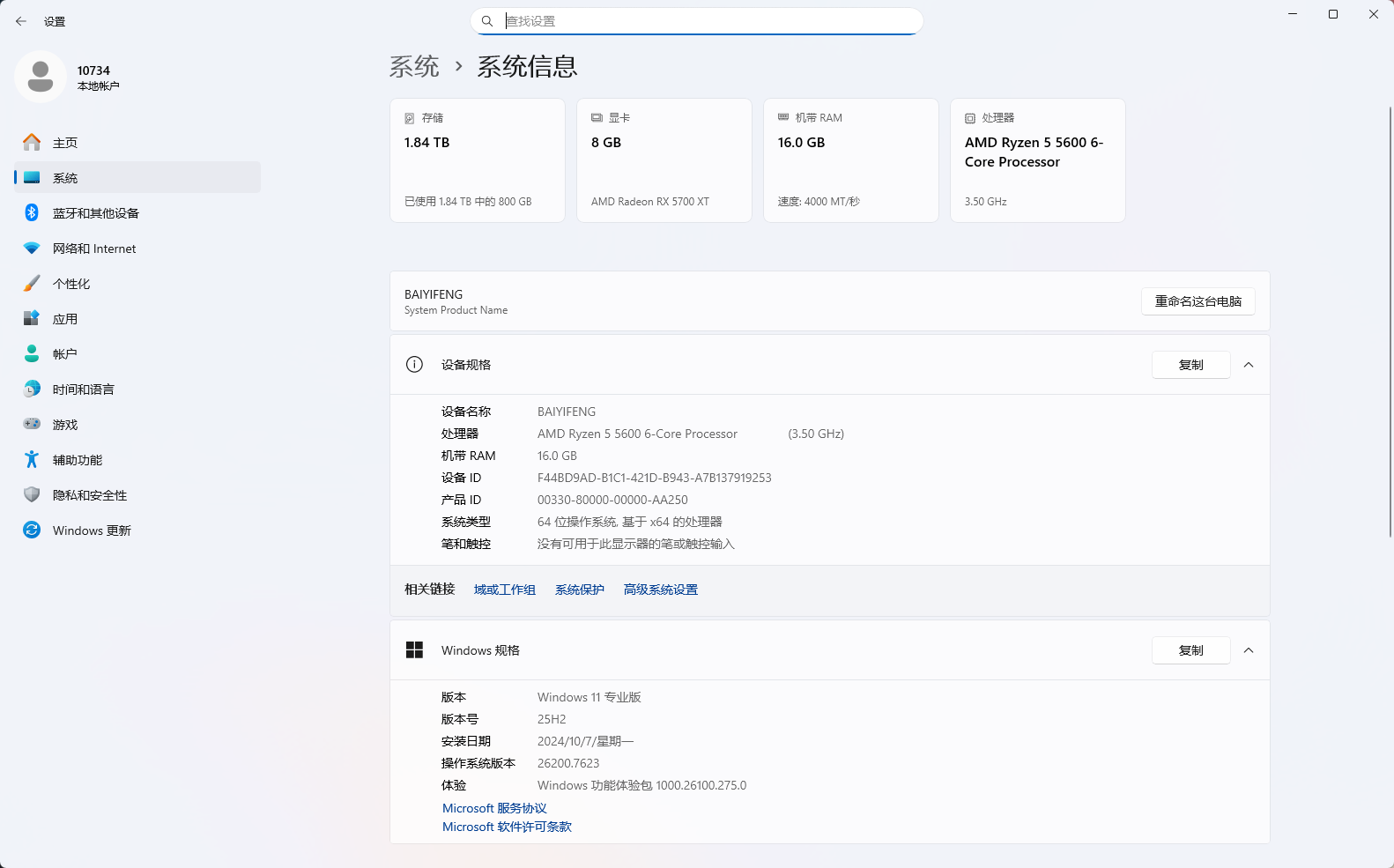Go to 时间和语言 settings

tap(83, 389)
